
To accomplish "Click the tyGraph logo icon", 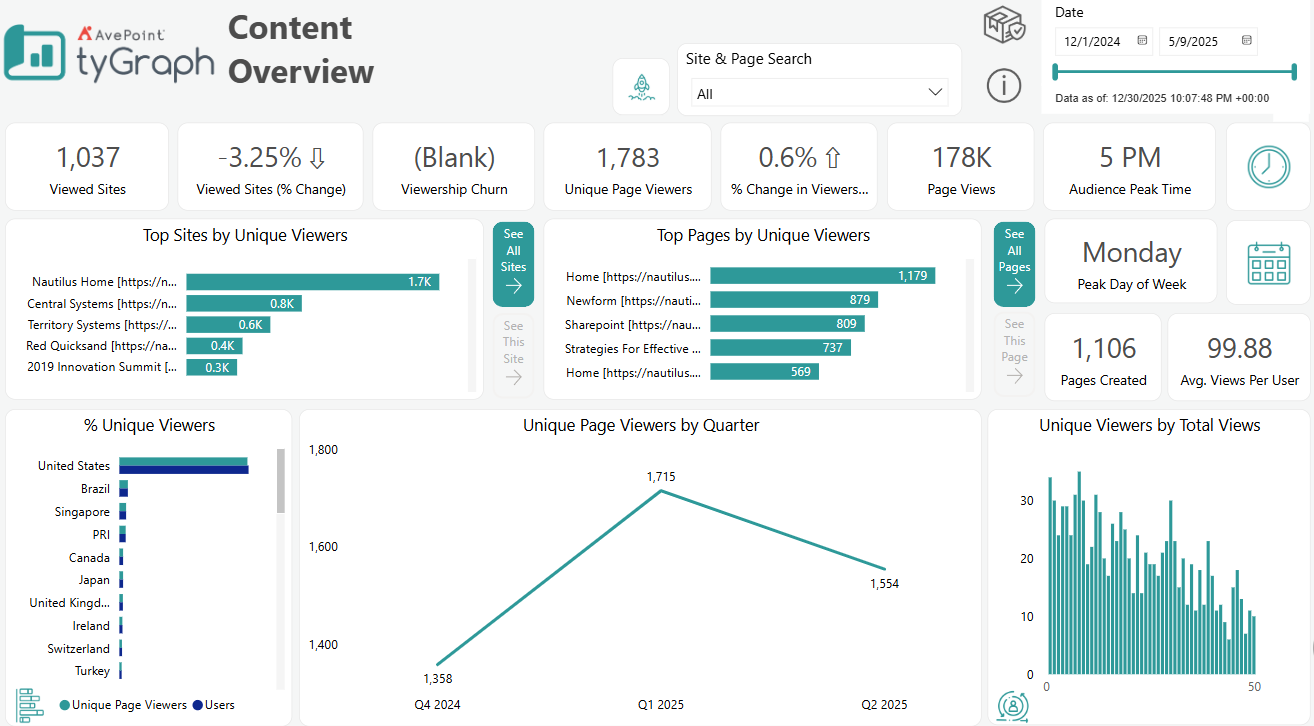I will tap(35, 52).
